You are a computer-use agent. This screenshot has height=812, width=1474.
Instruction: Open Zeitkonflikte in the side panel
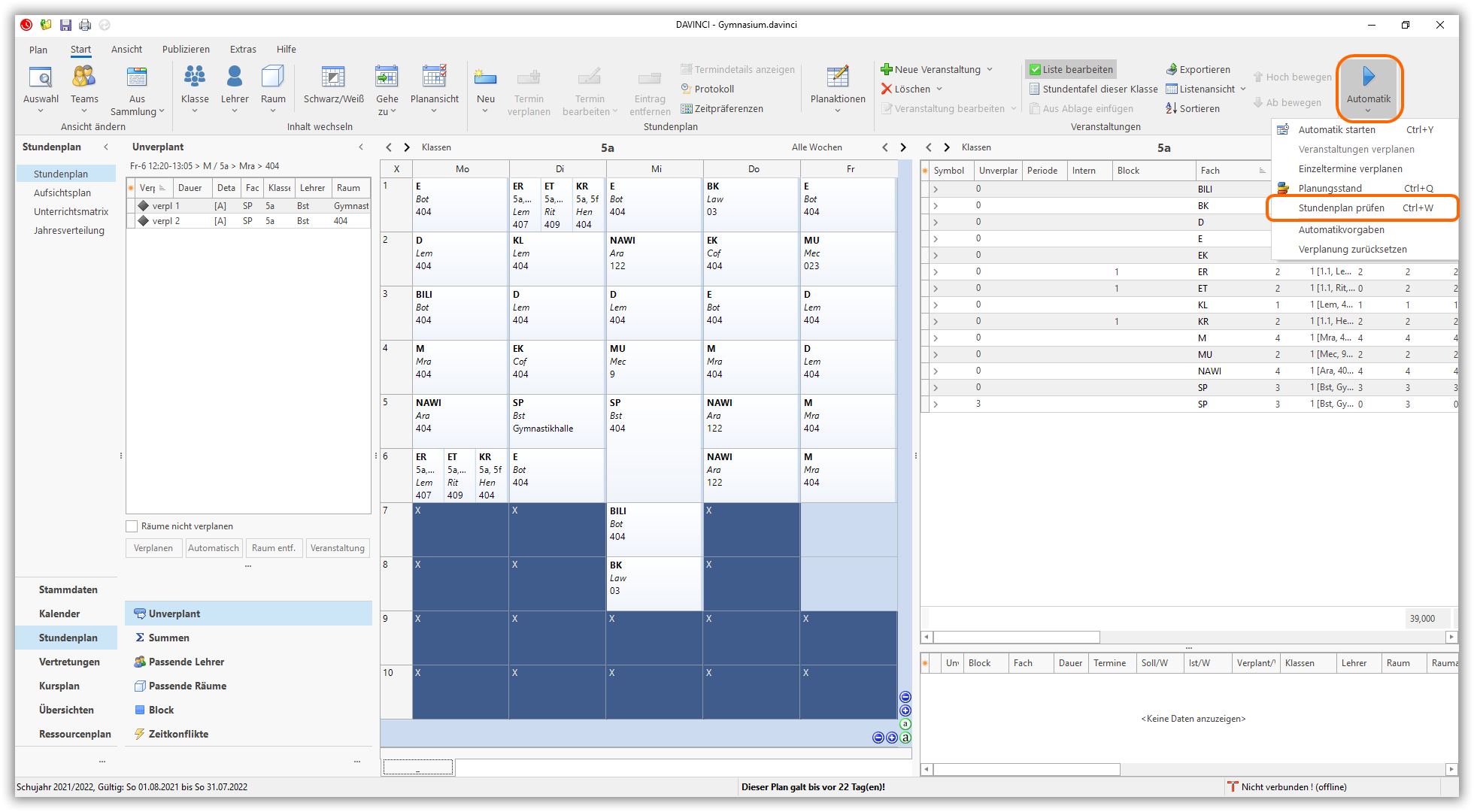[x=178, y=734]
